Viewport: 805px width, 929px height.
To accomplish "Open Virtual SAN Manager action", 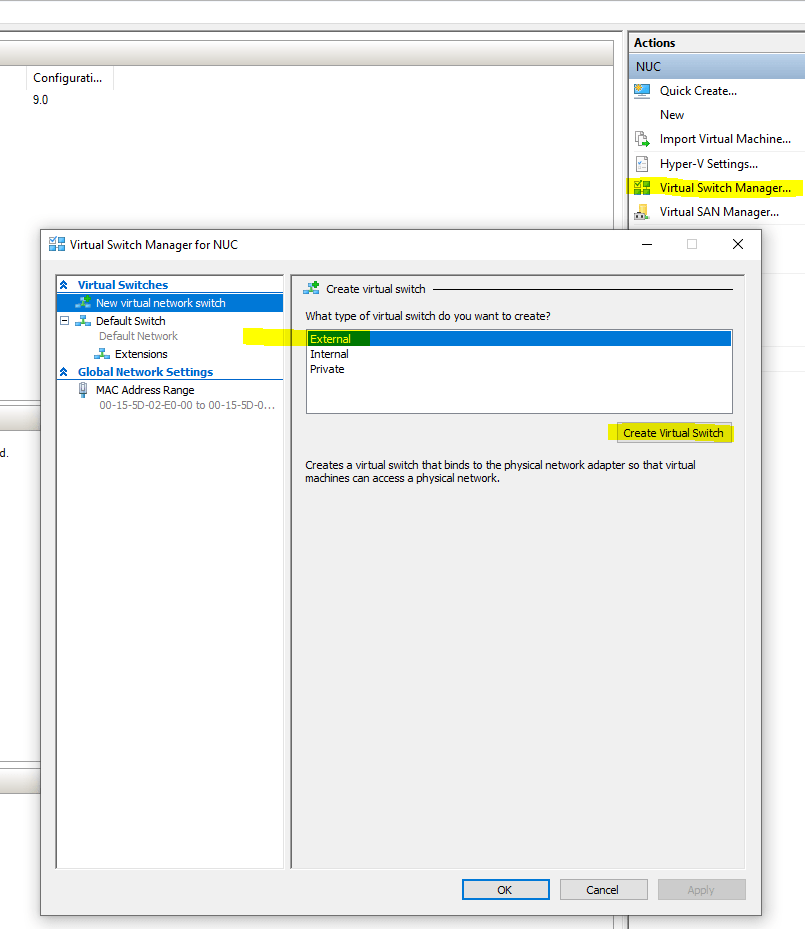I will coord(719,212).
